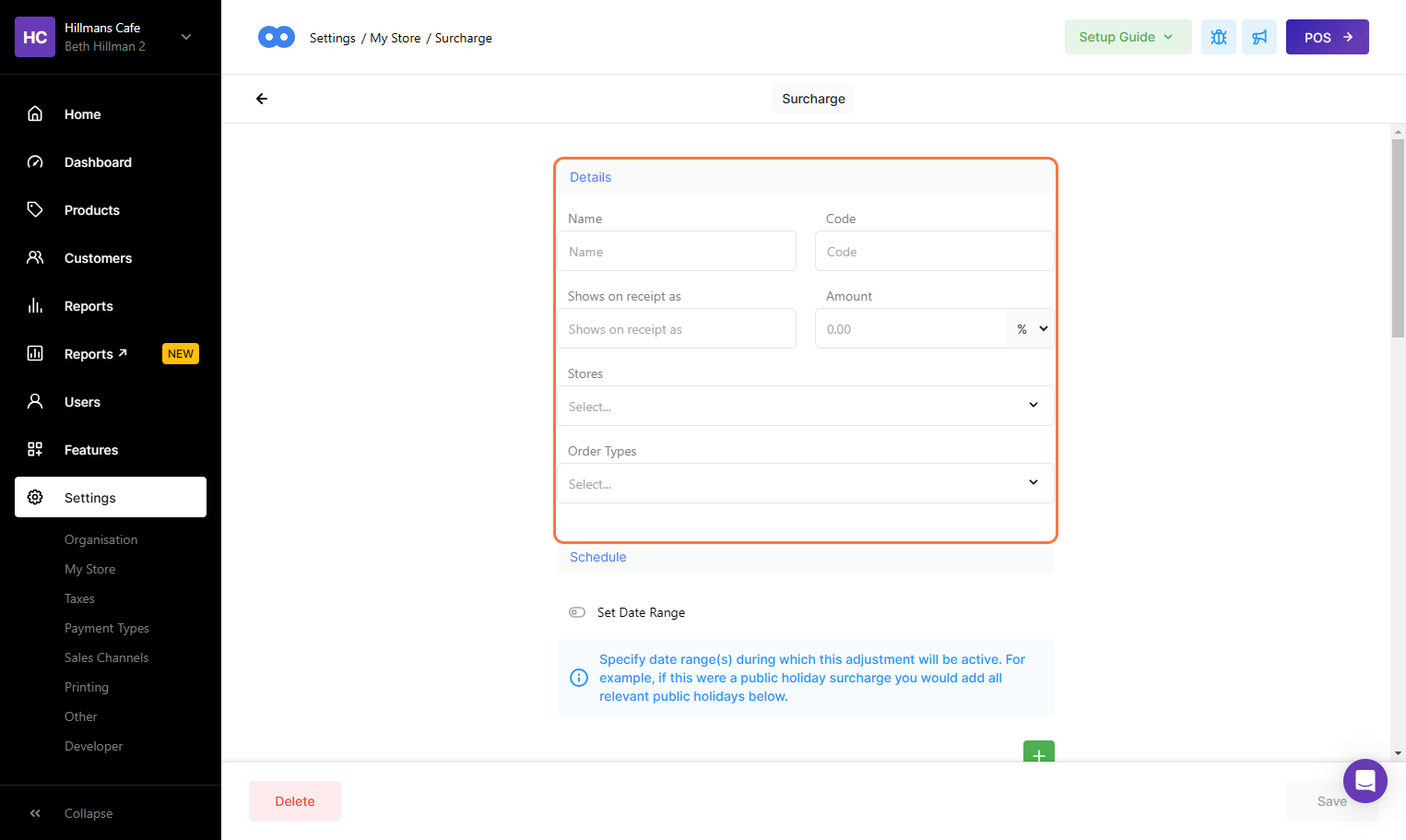
Task: Expand the Order Types dropdown
Action: click(x=805, y=483)
